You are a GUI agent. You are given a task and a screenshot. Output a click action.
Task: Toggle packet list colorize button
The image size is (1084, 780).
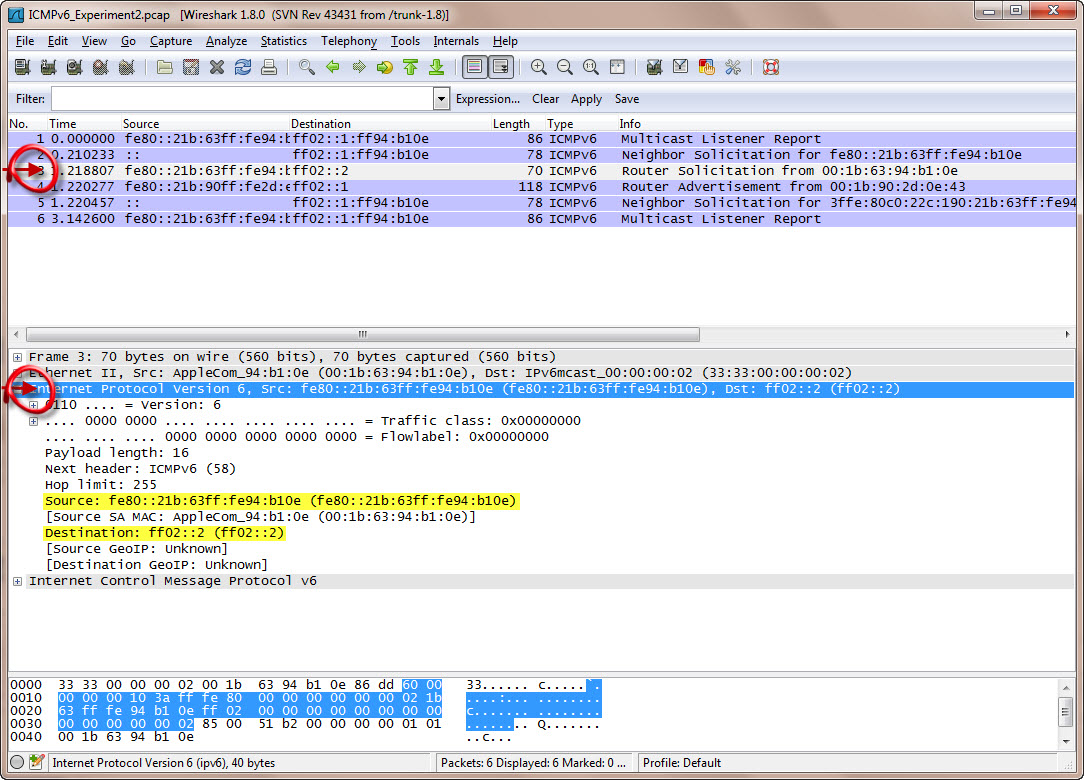point(475,67)
